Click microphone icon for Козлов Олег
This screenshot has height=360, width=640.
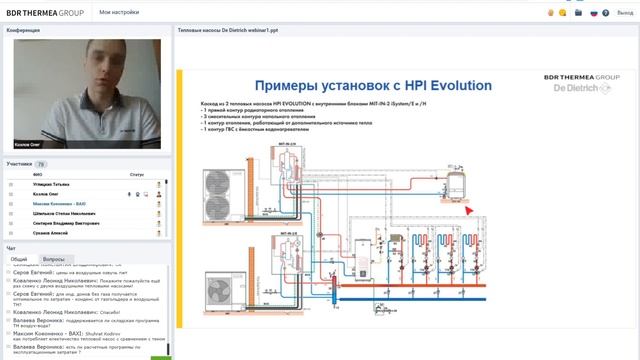coord(129,194)
